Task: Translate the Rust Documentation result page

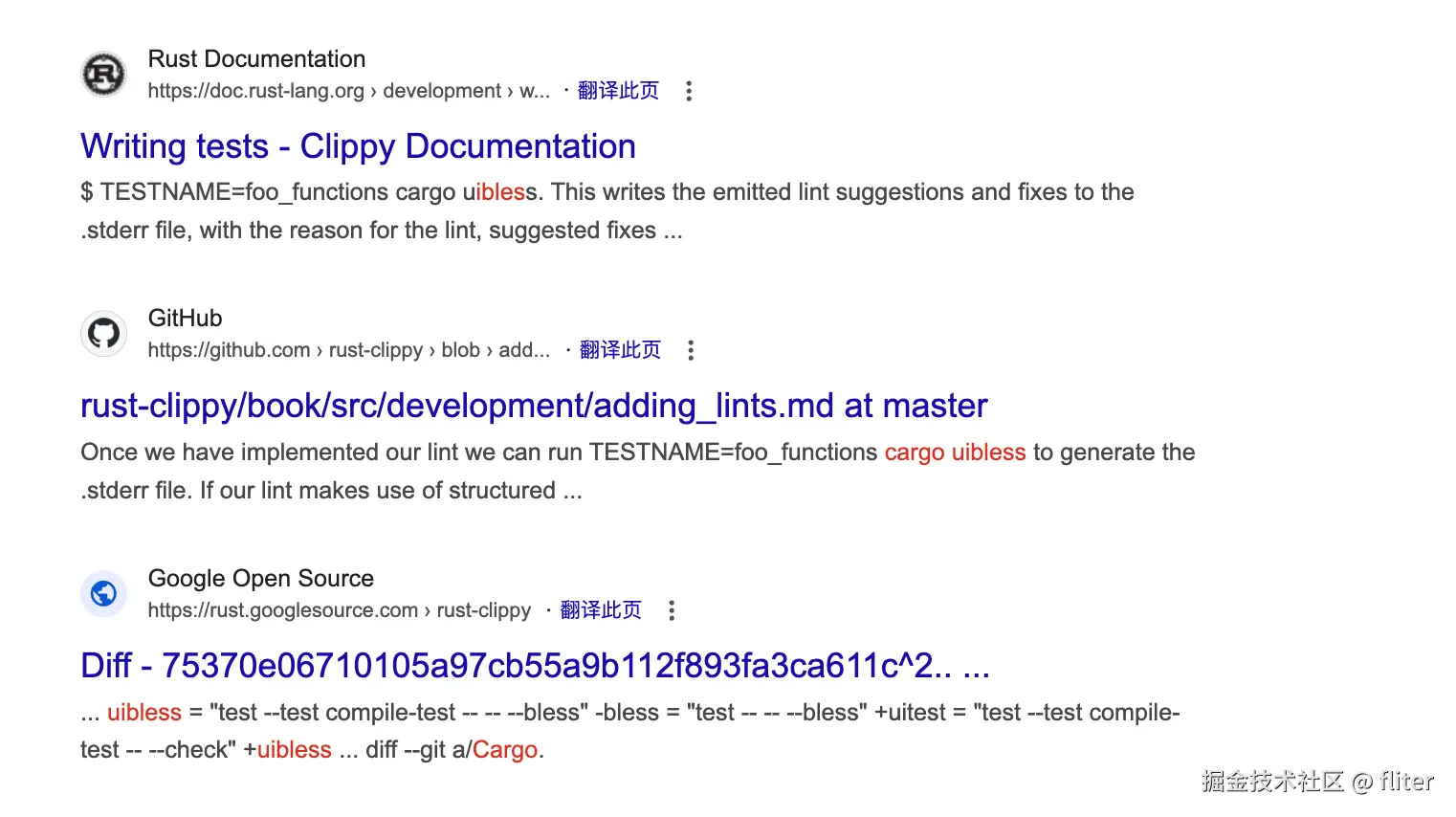Action: pos(618,91)
